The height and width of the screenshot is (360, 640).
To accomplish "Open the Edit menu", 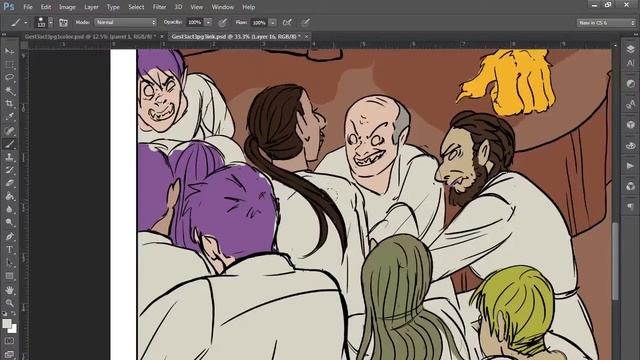I will [x=46, y=7].
